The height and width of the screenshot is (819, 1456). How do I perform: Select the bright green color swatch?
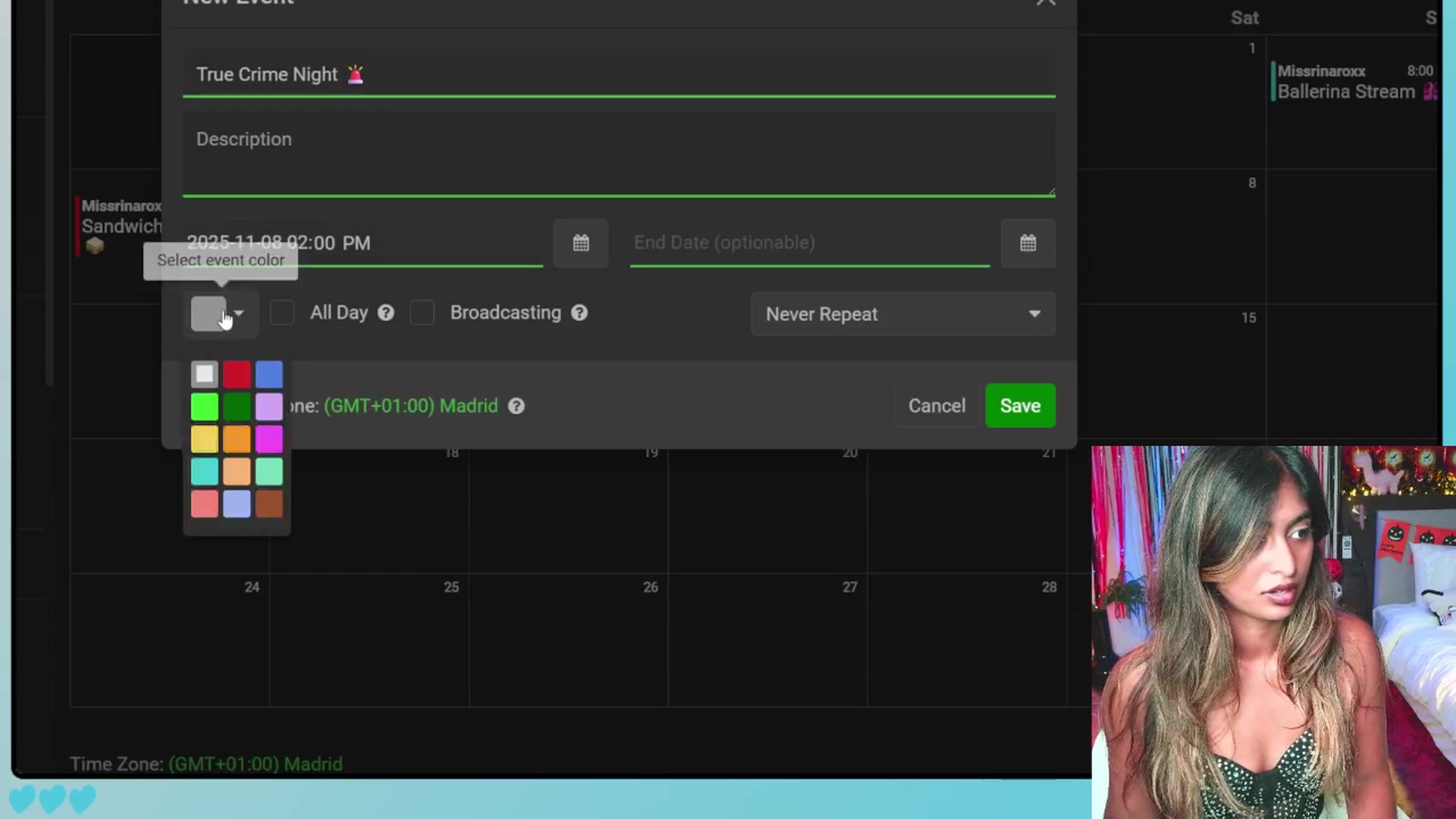[x=204, y=406]
